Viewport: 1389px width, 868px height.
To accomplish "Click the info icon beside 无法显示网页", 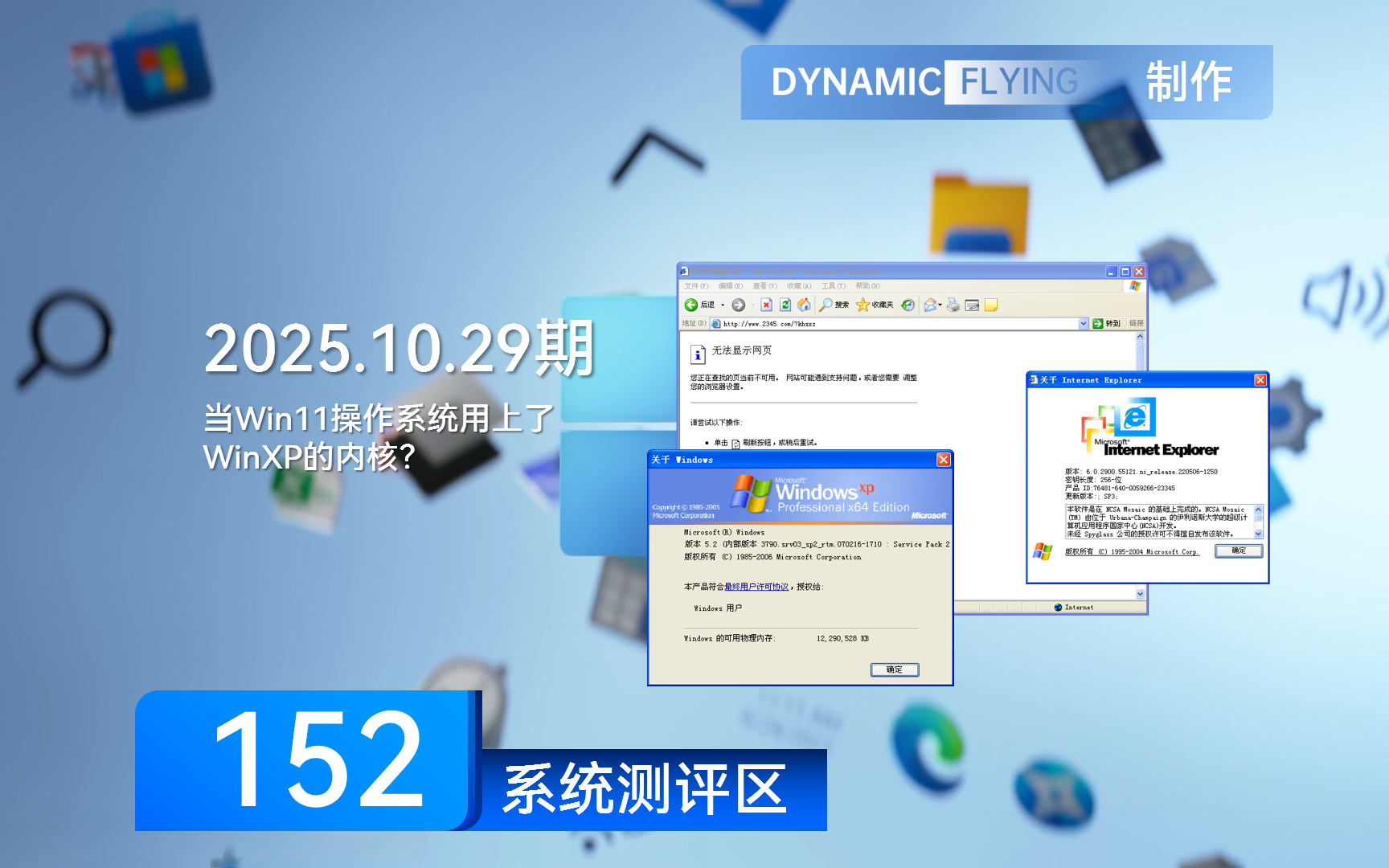I will coord(698,354).
